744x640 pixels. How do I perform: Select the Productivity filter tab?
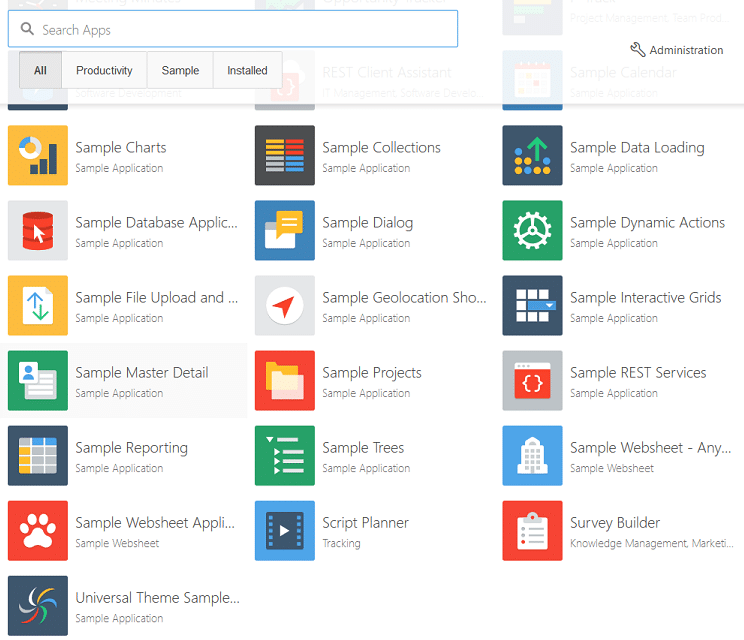pyautogui.click(x=104, y=70)
